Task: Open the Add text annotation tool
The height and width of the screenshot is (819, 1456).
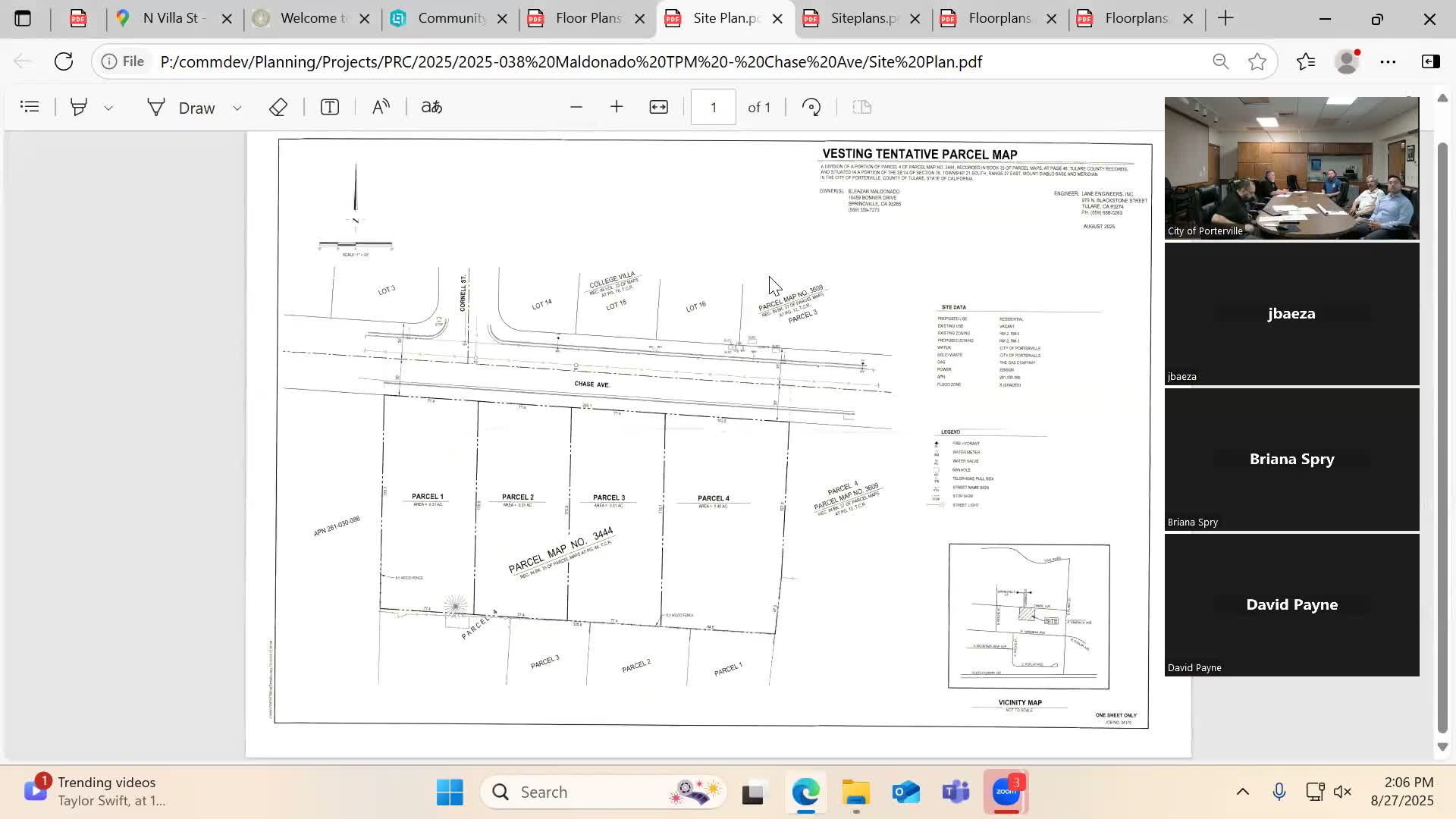Action: click(328, 106)
